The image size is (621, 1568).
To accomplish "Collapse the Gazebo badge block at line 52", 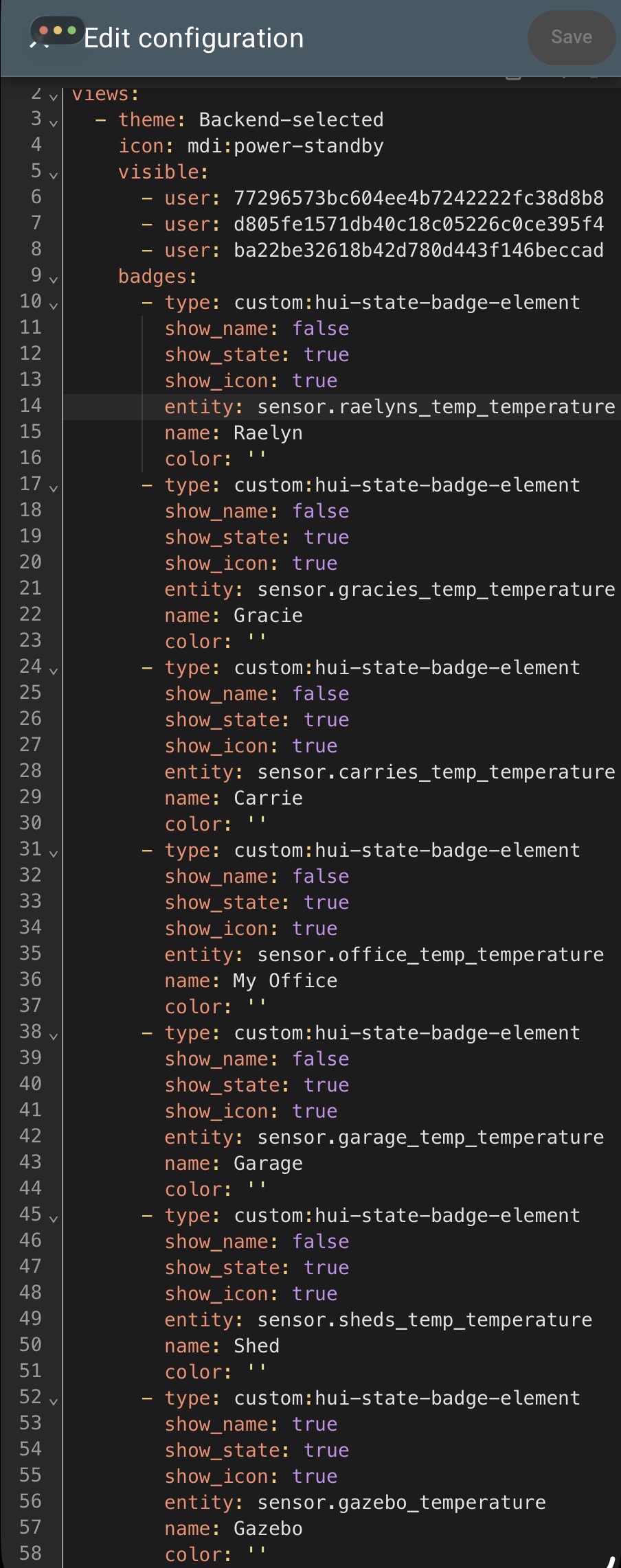I will 54,1401.
